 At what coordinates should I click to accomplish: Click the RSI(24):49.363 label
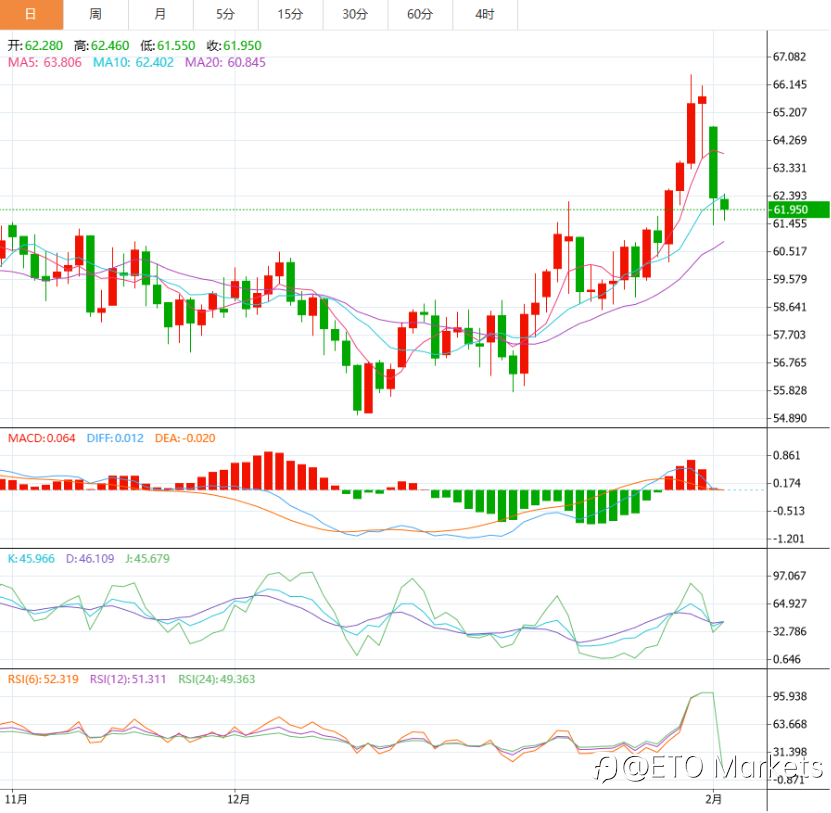216,679
